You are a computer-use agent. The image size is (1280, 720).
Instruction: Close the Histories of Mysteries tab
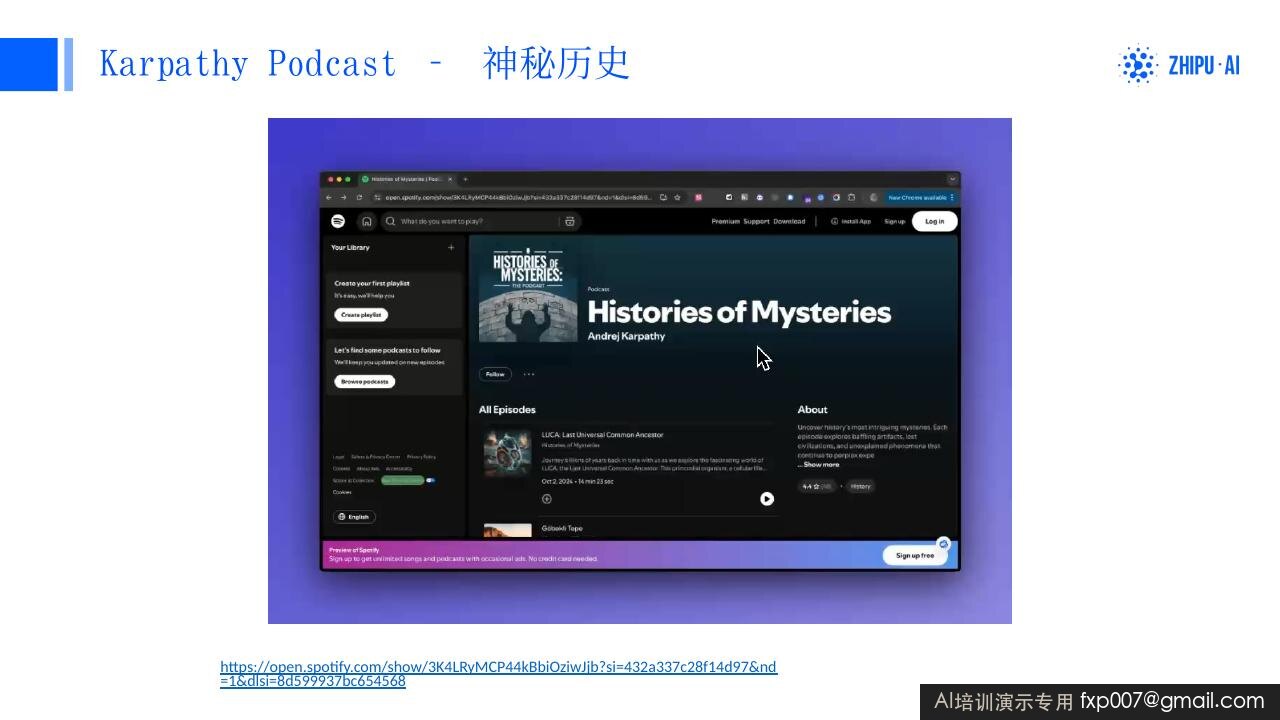[x=450, y=179]
